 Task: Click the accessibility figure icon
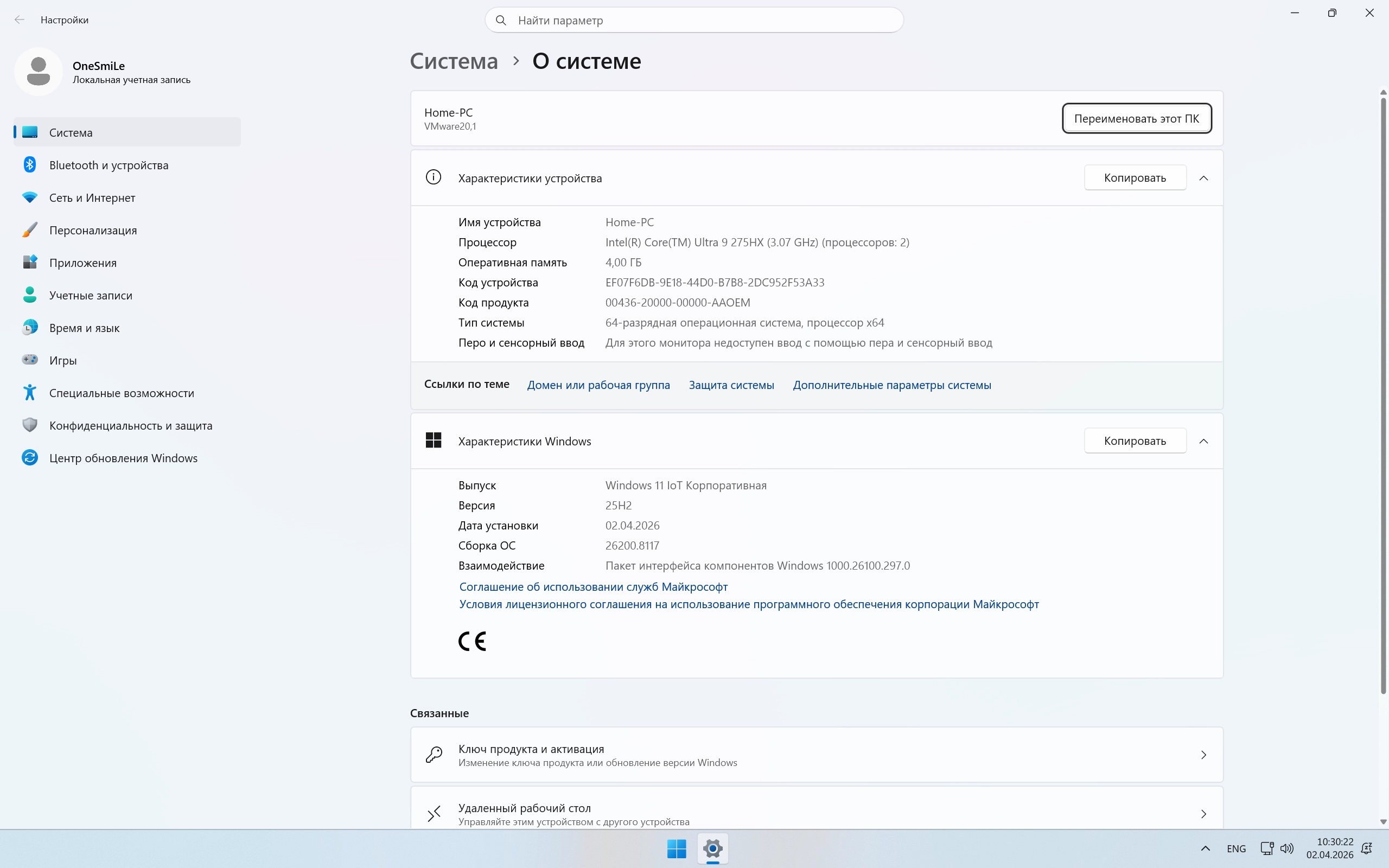[30, 393]
